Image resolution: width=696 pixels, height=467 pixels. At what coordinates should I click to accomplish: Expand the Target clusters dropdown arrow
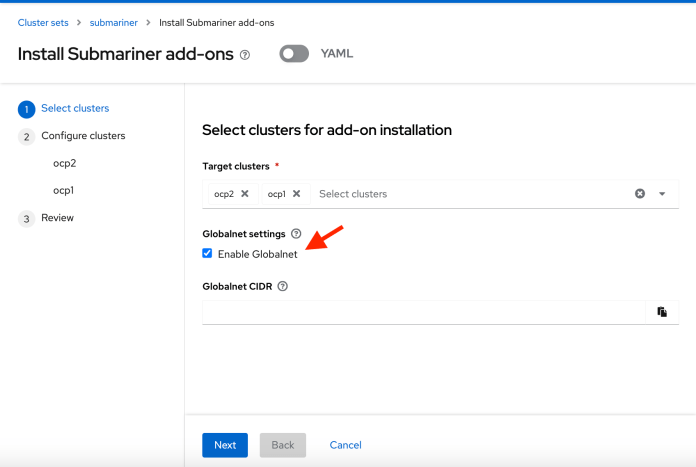pos(662,194)
